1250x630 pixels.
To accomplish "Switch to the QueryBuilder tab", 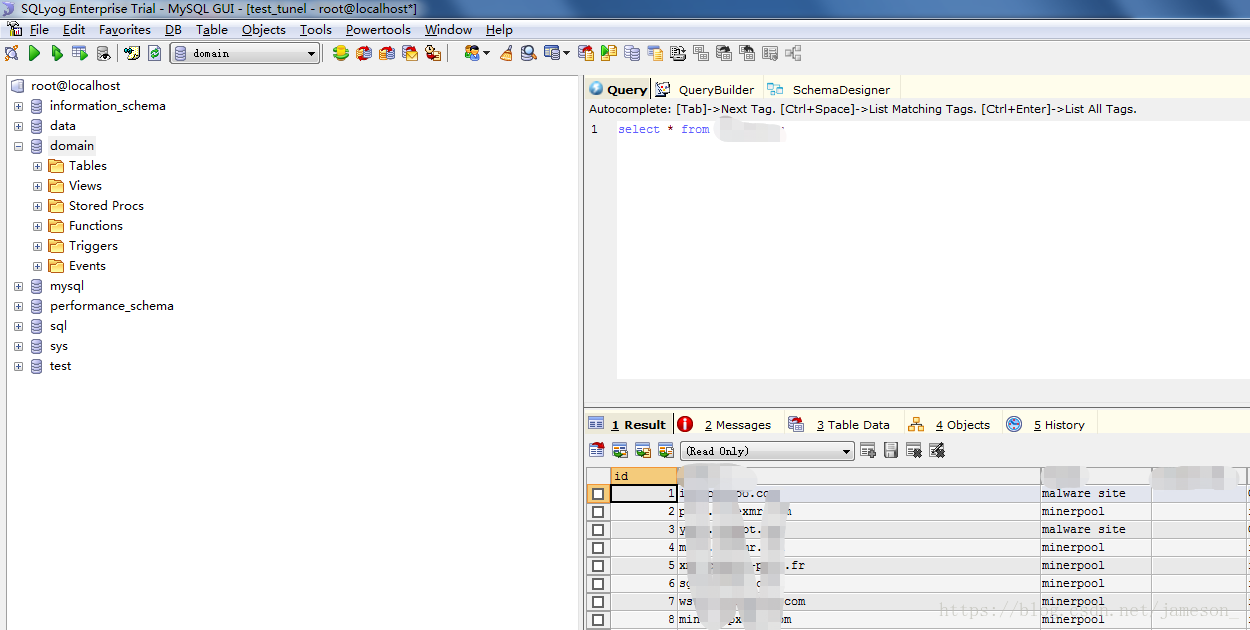I will coord(706,90).
